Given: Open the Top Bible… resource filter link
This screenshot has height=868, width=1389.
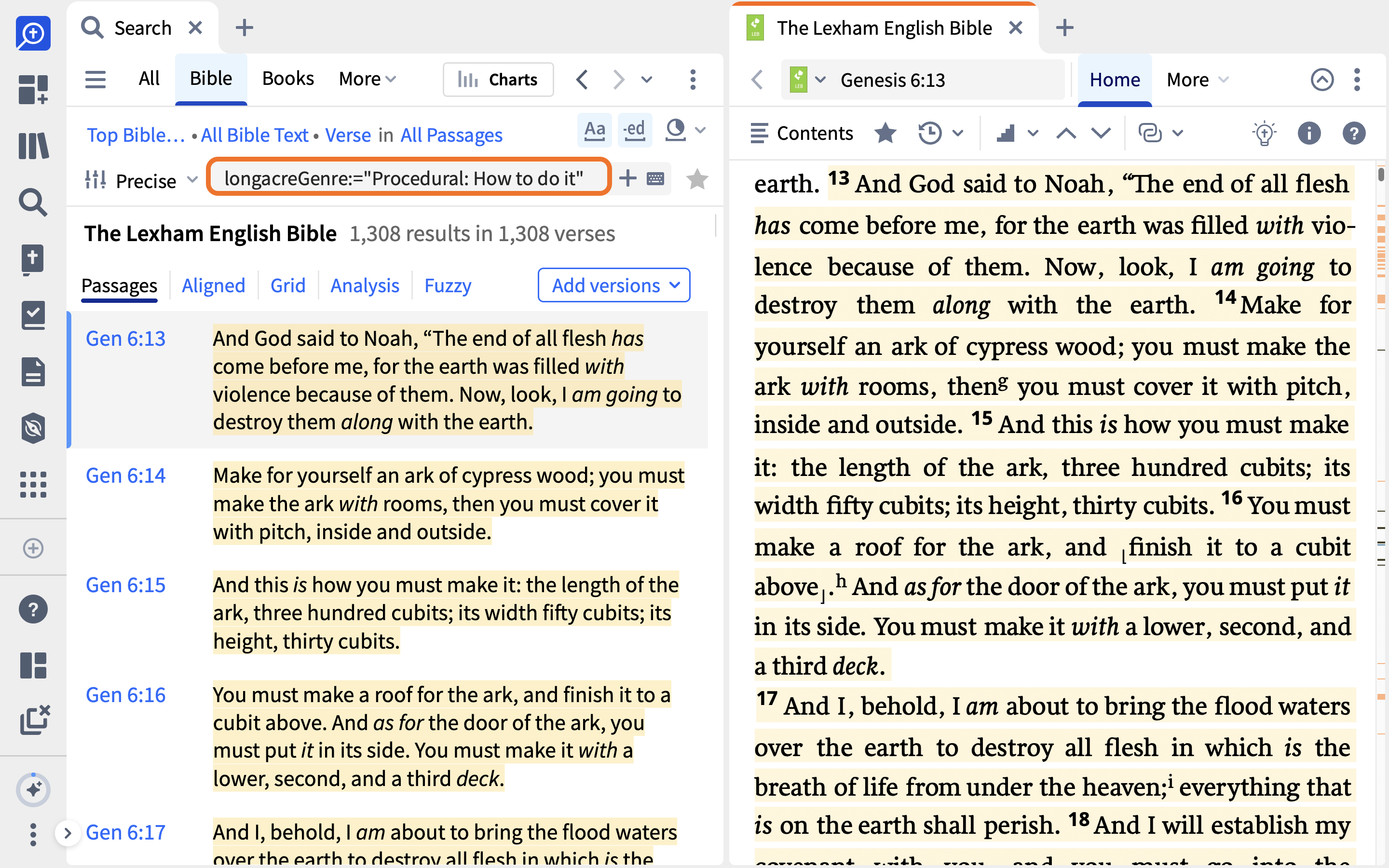Looking at the screenshot, I should (136, 135).
